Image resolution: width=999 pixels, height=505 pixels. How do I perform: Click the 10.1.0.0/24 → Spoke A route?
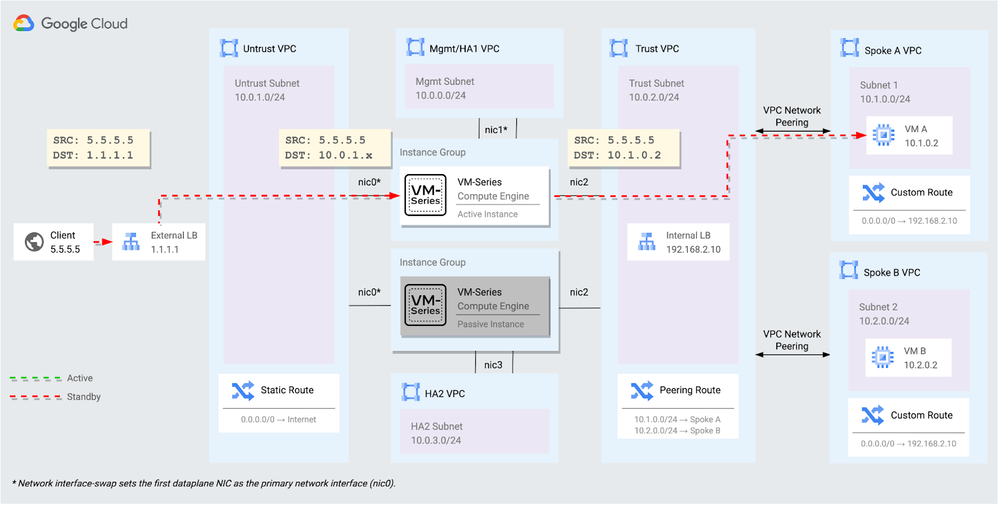677,420
